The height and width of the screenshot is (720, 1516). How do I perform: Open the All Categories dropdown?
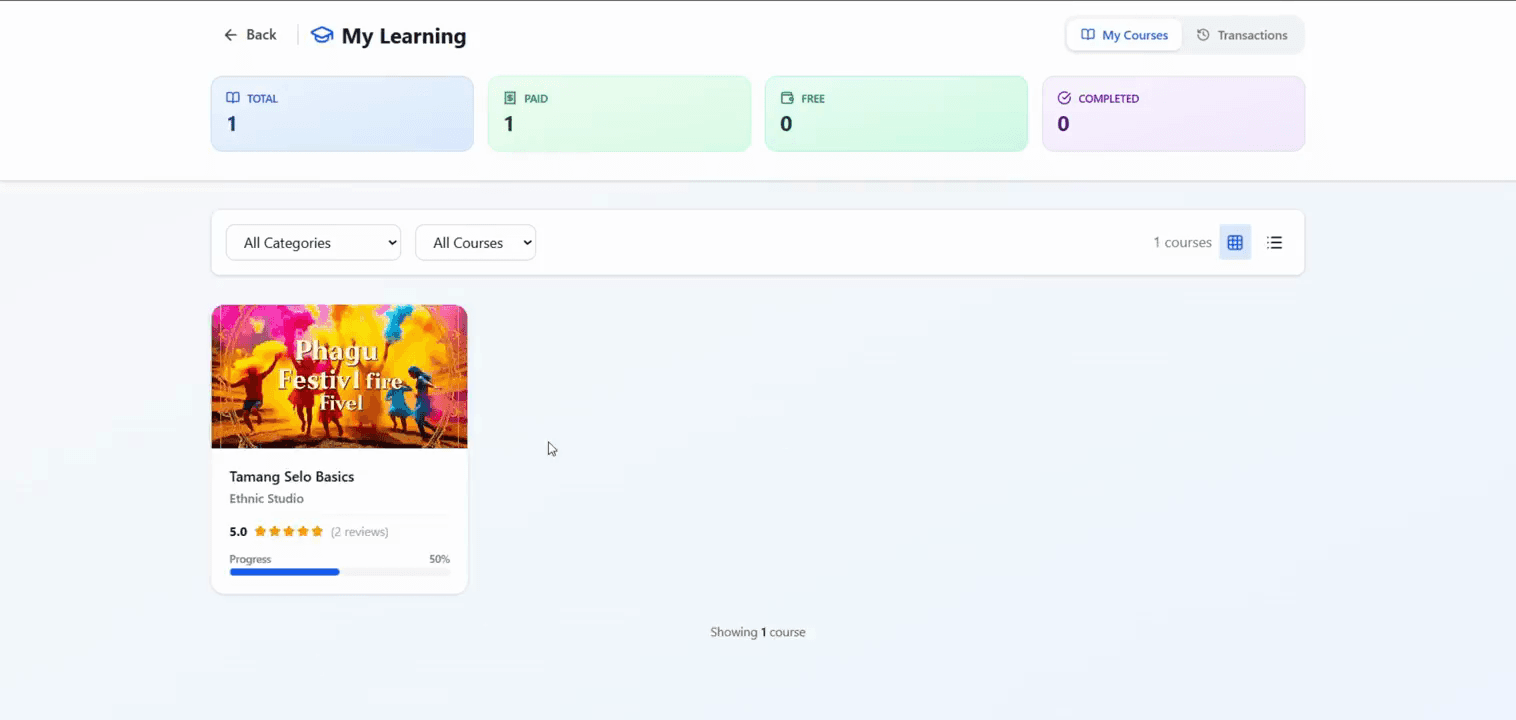click(x=313, y=242)
